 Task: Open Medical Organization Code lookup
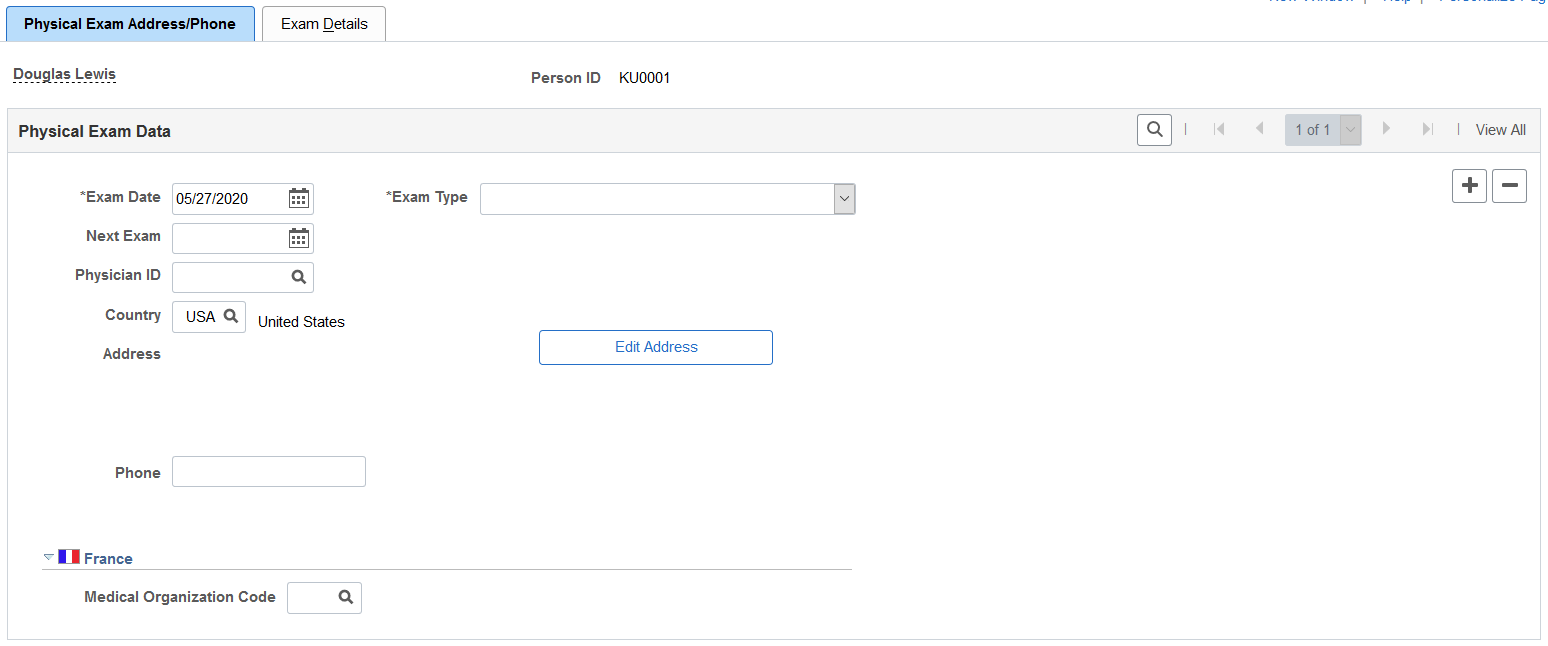coord(346,597)
